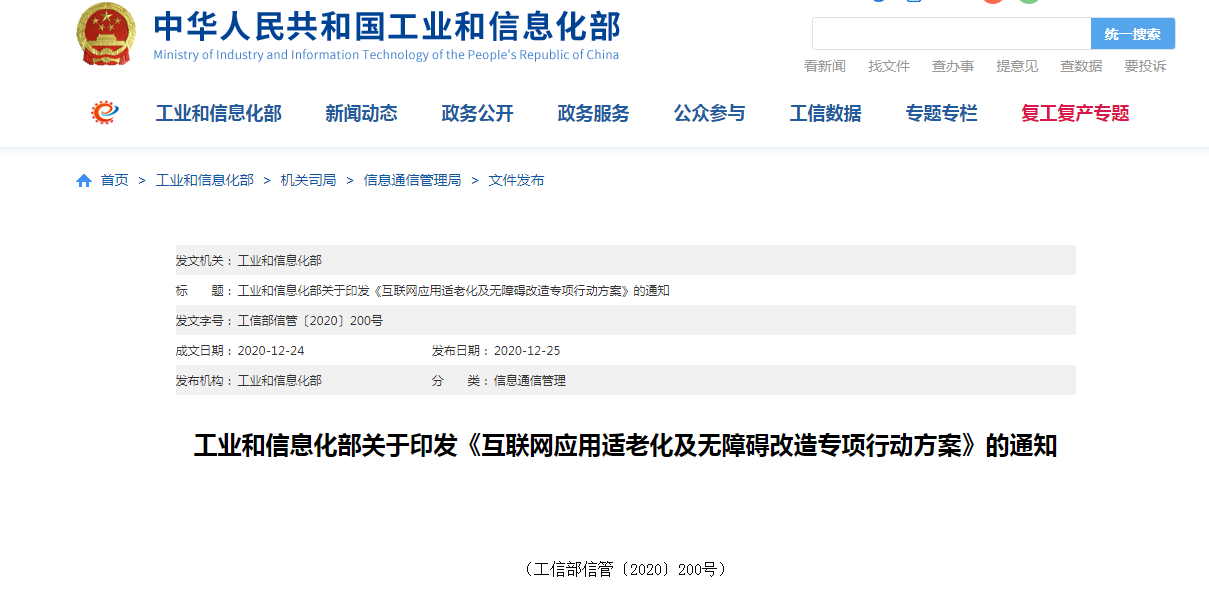Open the 提意见 link
The width and height of the screenshot is (1209, 592).
click(x=1017, y=66)
